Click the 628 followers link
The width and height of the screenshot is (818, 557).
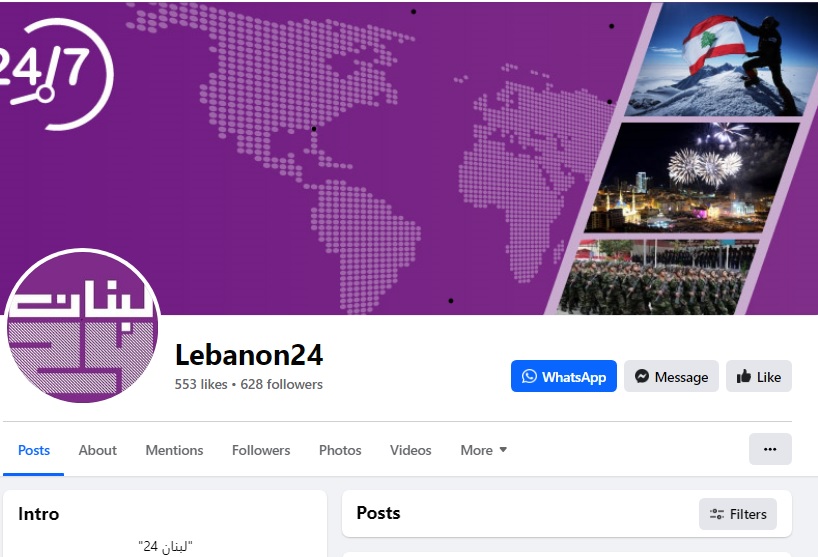(x=282, y=384)
